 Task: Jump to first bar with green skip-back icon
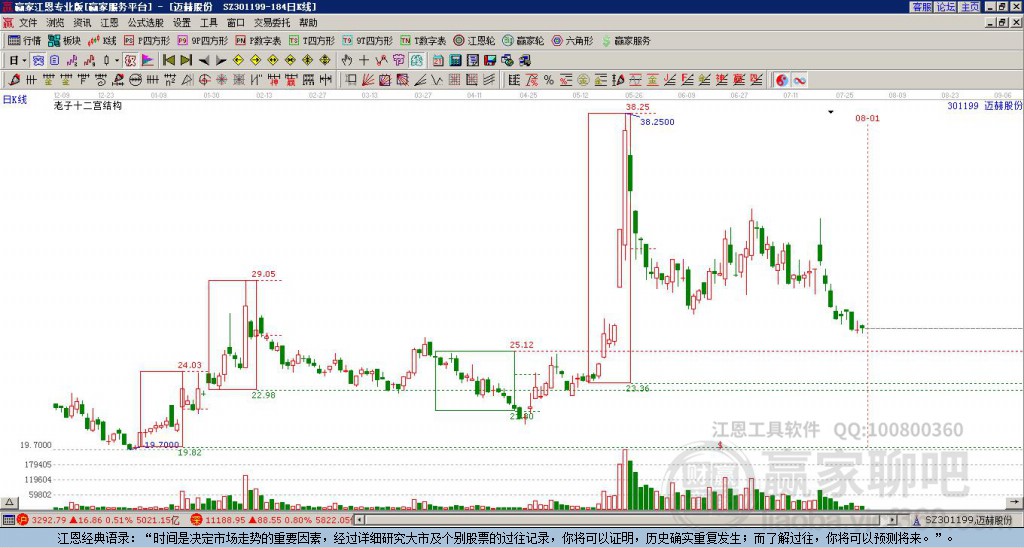click(x=168, y=60)
